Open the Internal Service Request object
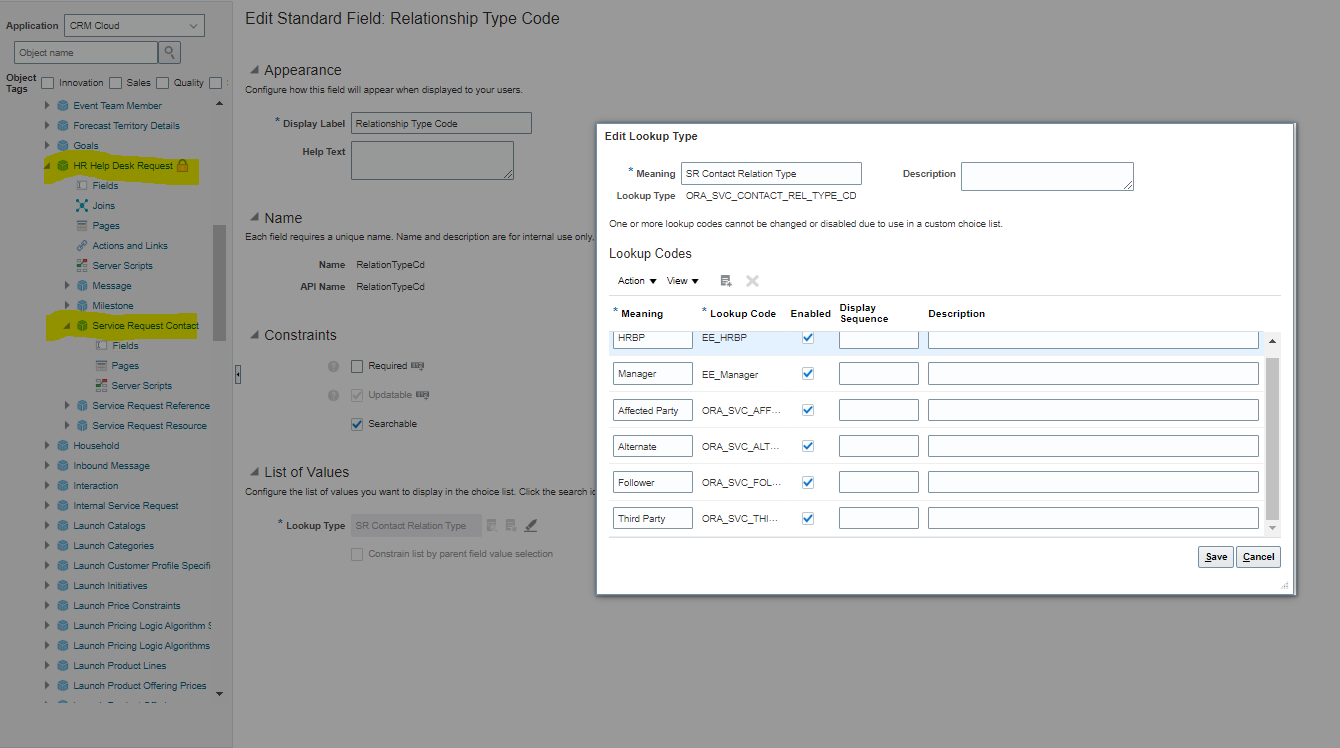The image size is (1340, 748). pos(125,505)
